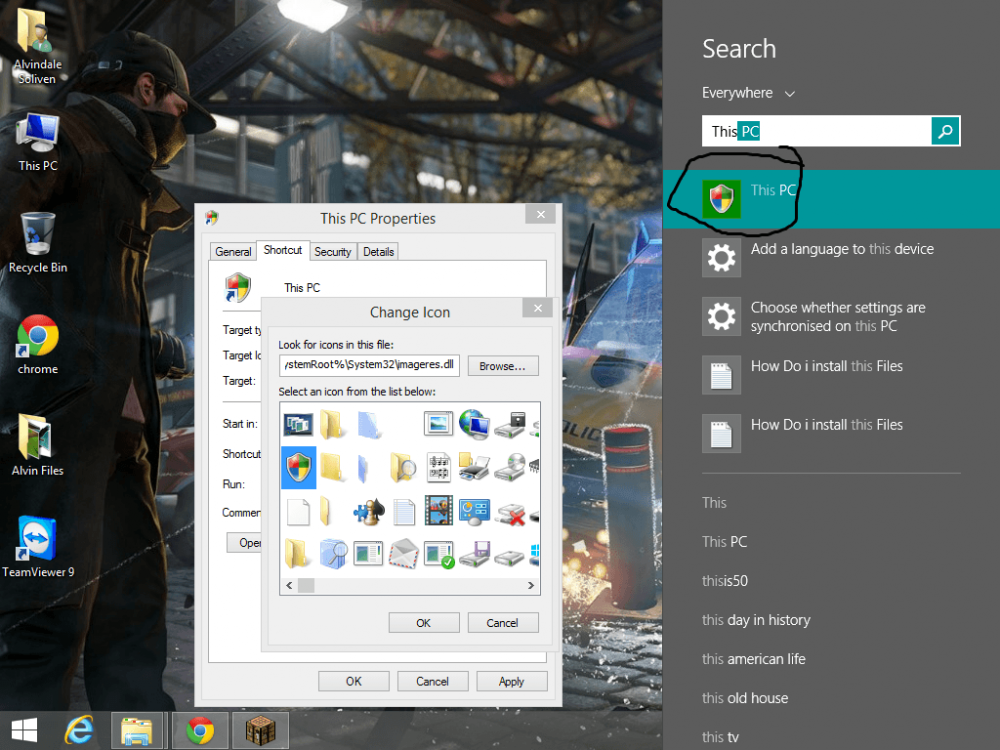Pick the film strip video icon
This screenshot has height=750, width=1000.
(x=439, y=511)
